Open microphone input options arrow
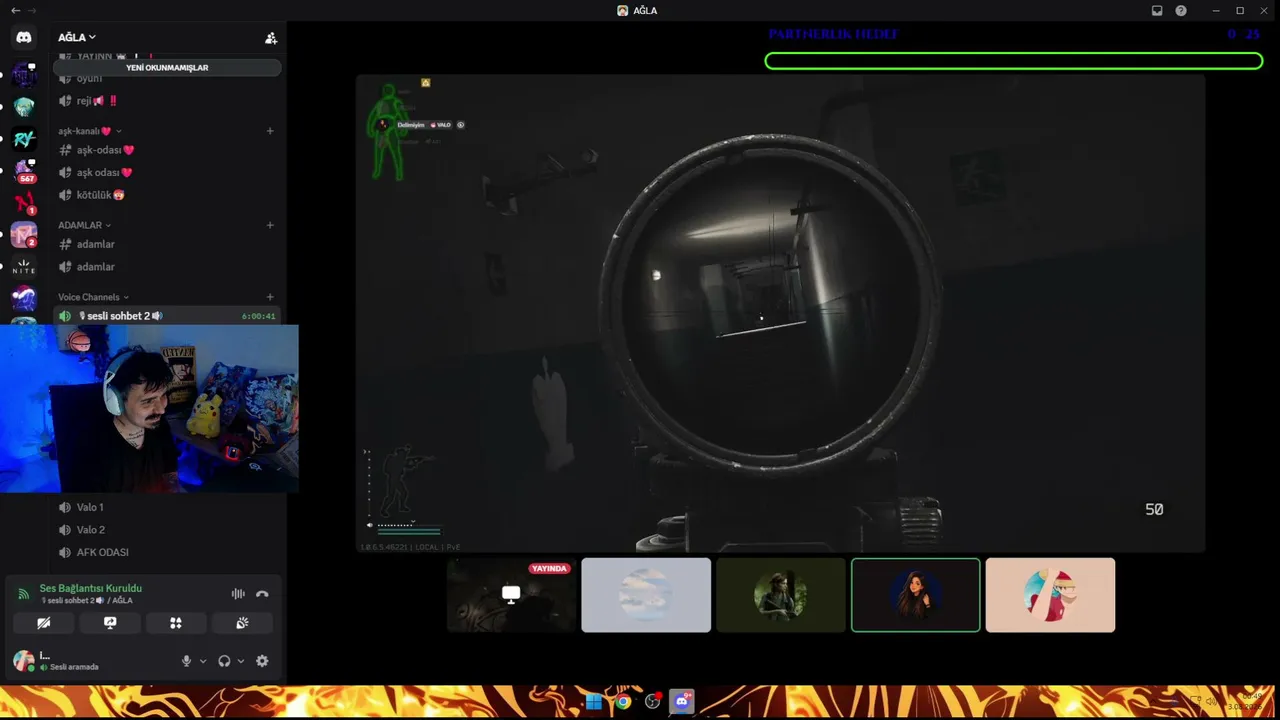 click(x=203, y=661)
